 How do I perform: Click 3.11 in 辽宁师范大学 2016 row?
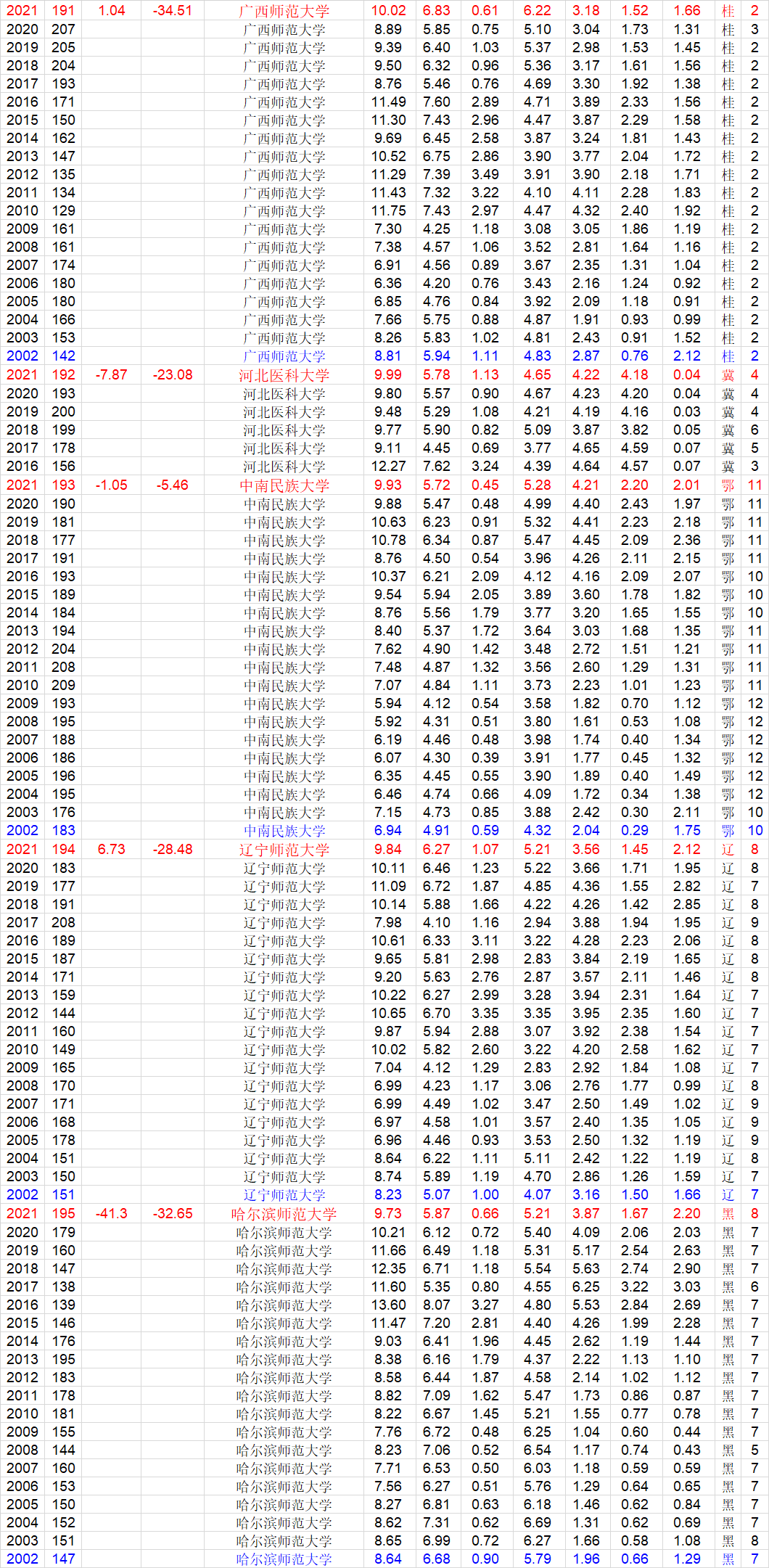[485, 941]
